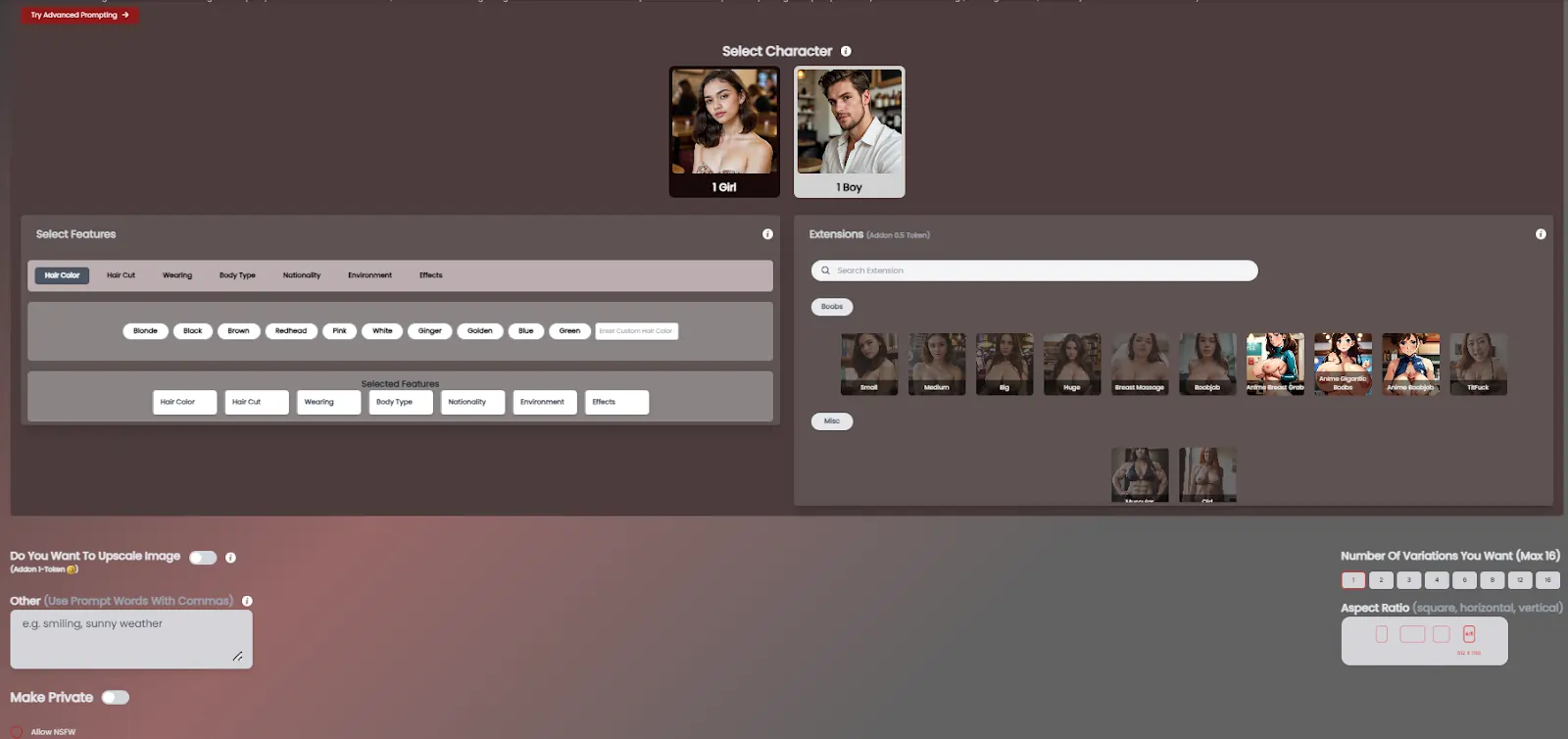
Task: Choose the square aspect ratio icon
Action: coord(1441,634)
